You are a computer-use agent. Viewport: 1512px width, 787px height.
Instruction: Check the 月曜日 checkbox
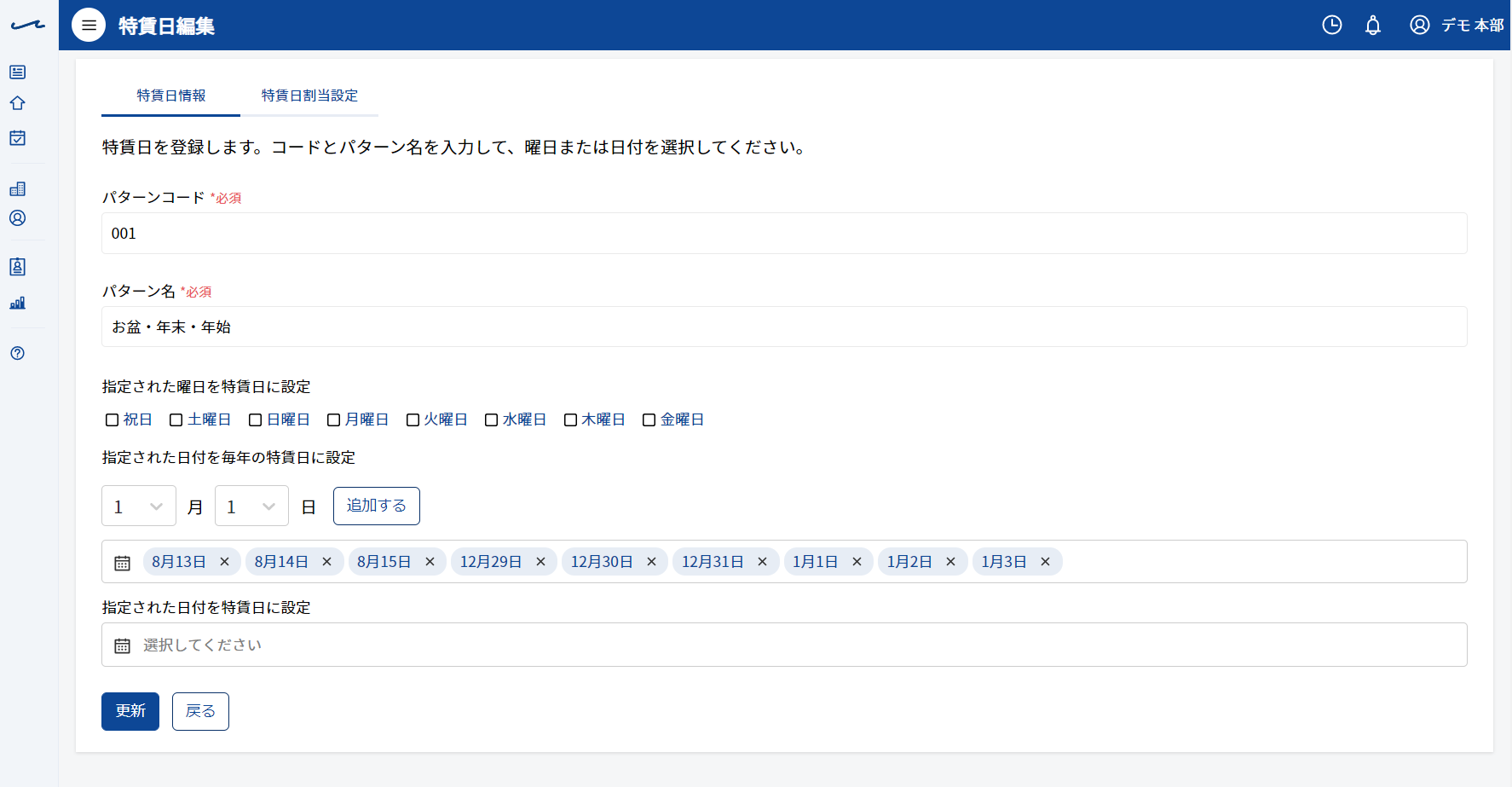pyautogui.click(x=334, y=420)
